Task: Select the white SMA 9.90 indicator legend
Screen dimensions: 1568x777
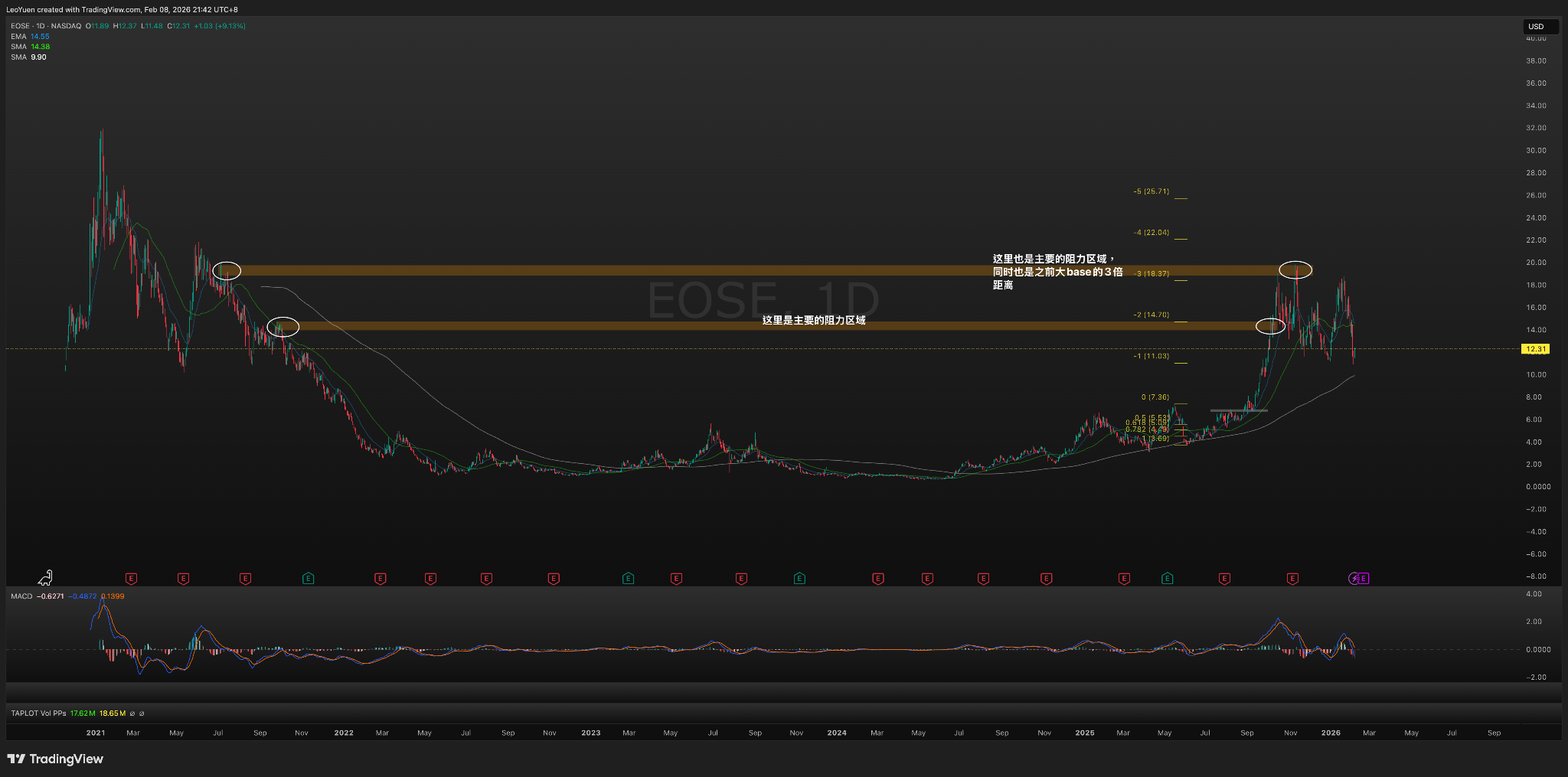Action: tap(28, 57)
